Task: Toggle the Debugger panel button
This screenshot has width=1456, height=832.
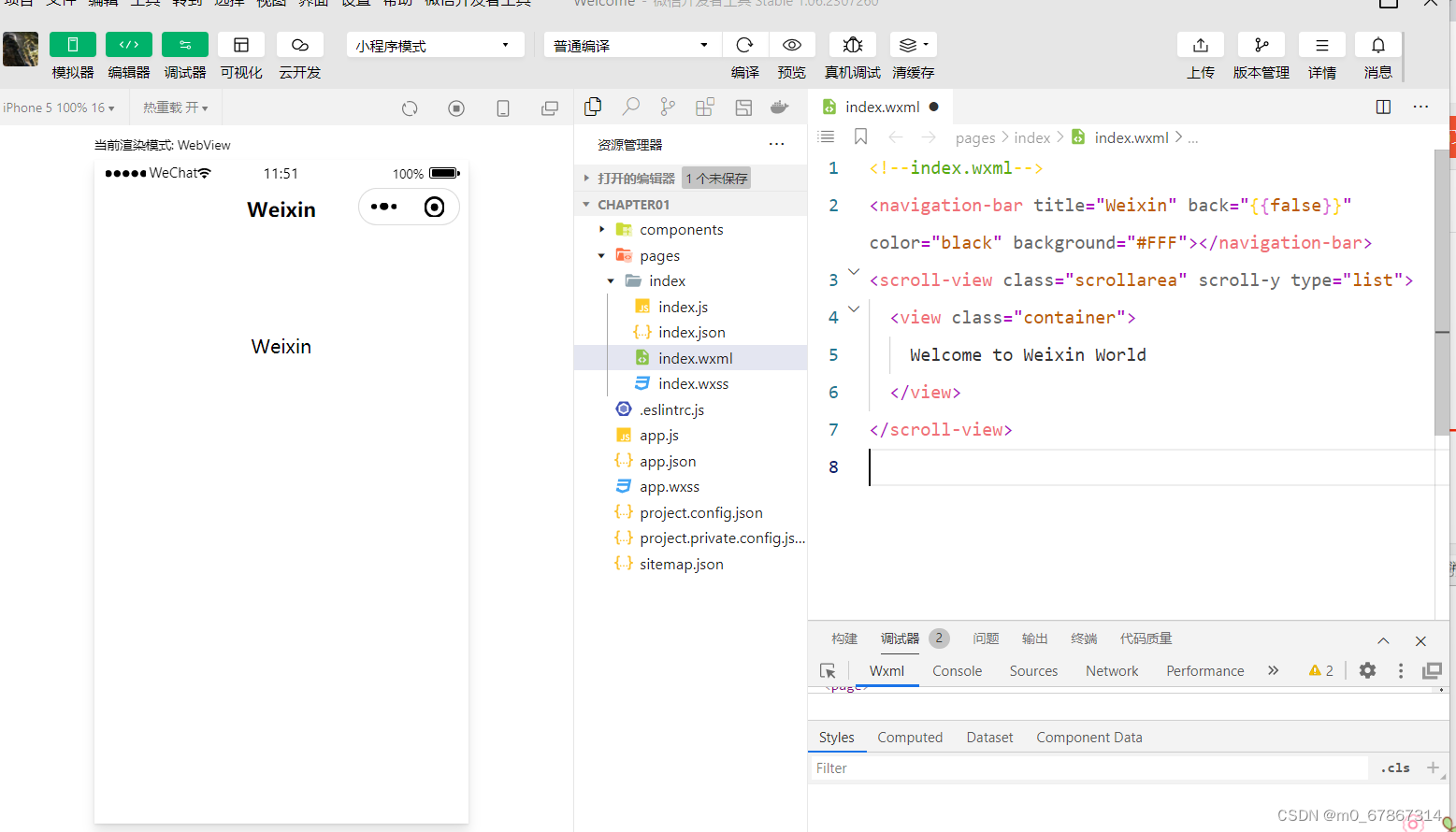Action: click(x=184, y=45)
